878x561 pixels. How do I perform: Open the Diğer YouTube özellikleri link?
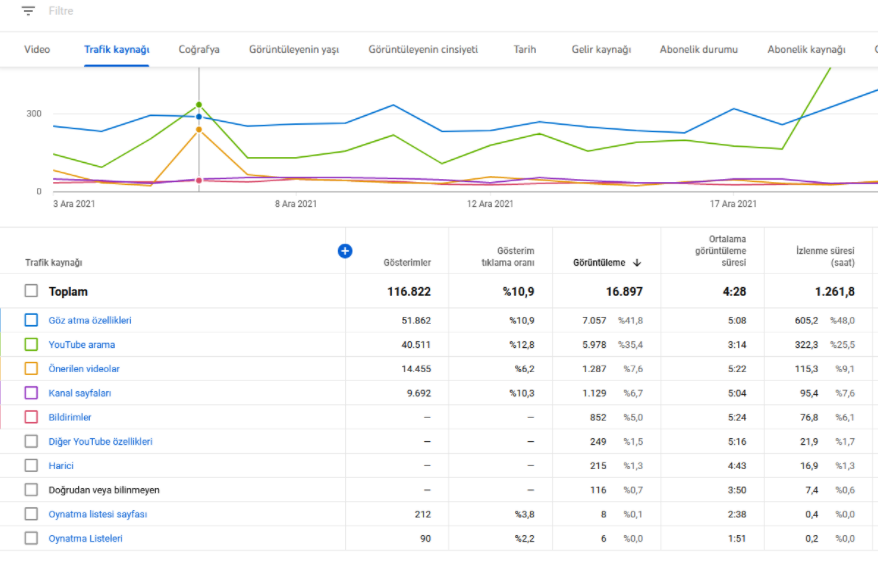(100, 441)
